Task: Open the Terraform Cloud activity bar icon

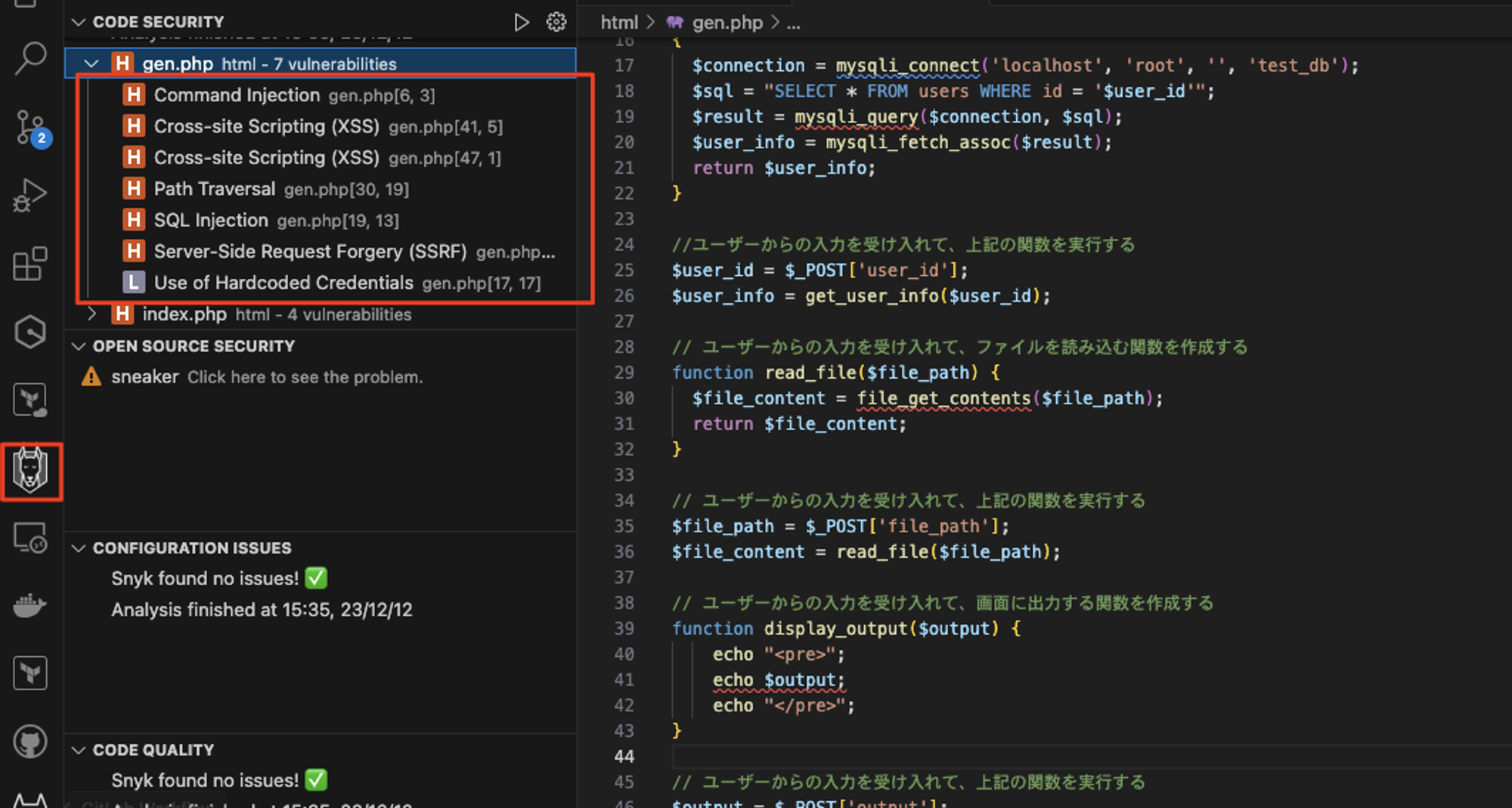Action: coord(30,400)
